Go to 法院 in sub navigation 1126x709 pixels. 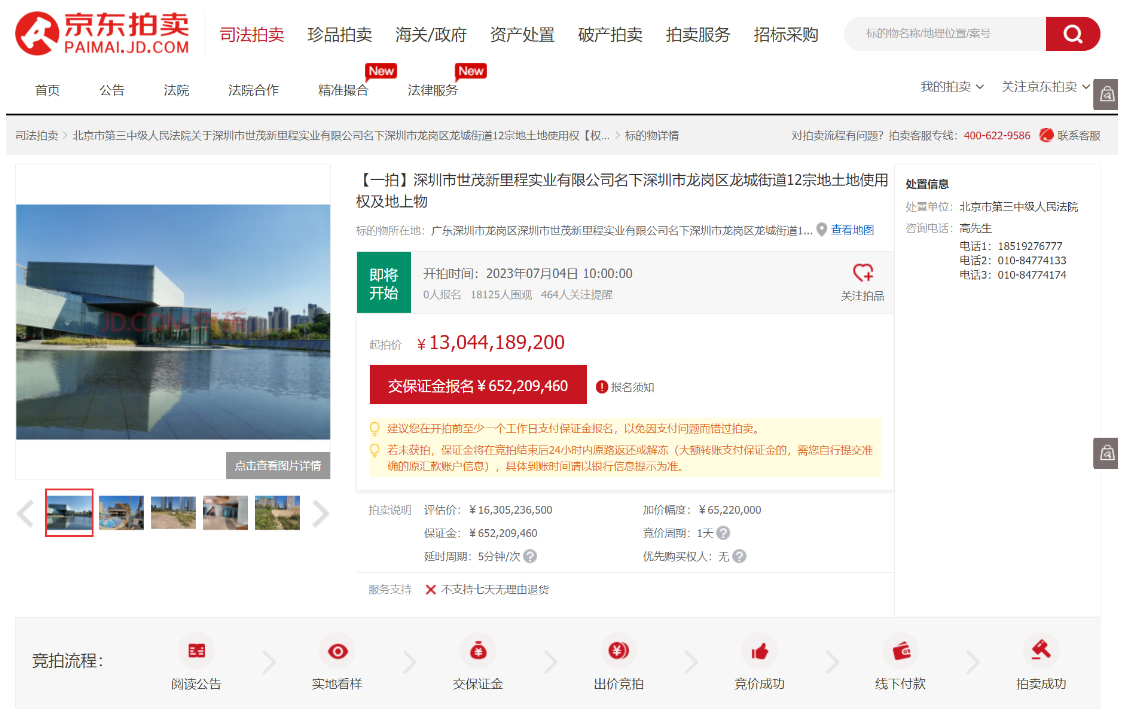(x=177, y=91)
